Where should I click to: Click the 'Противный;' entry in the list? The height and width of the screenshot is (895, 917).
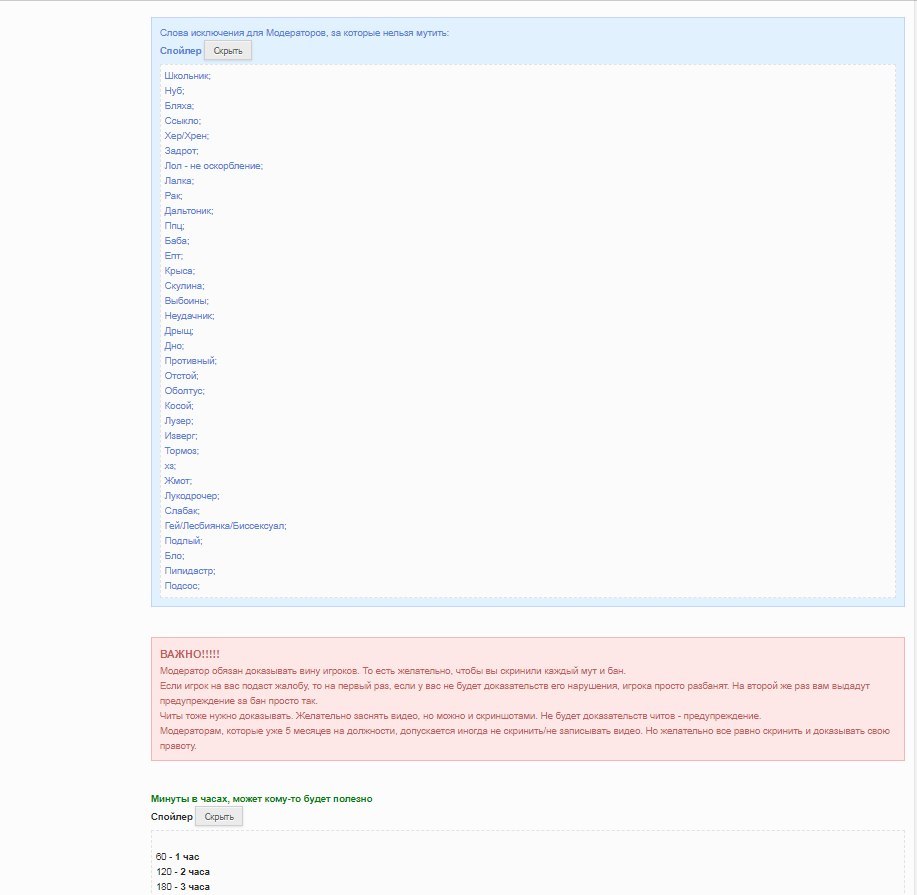point(191,360)
